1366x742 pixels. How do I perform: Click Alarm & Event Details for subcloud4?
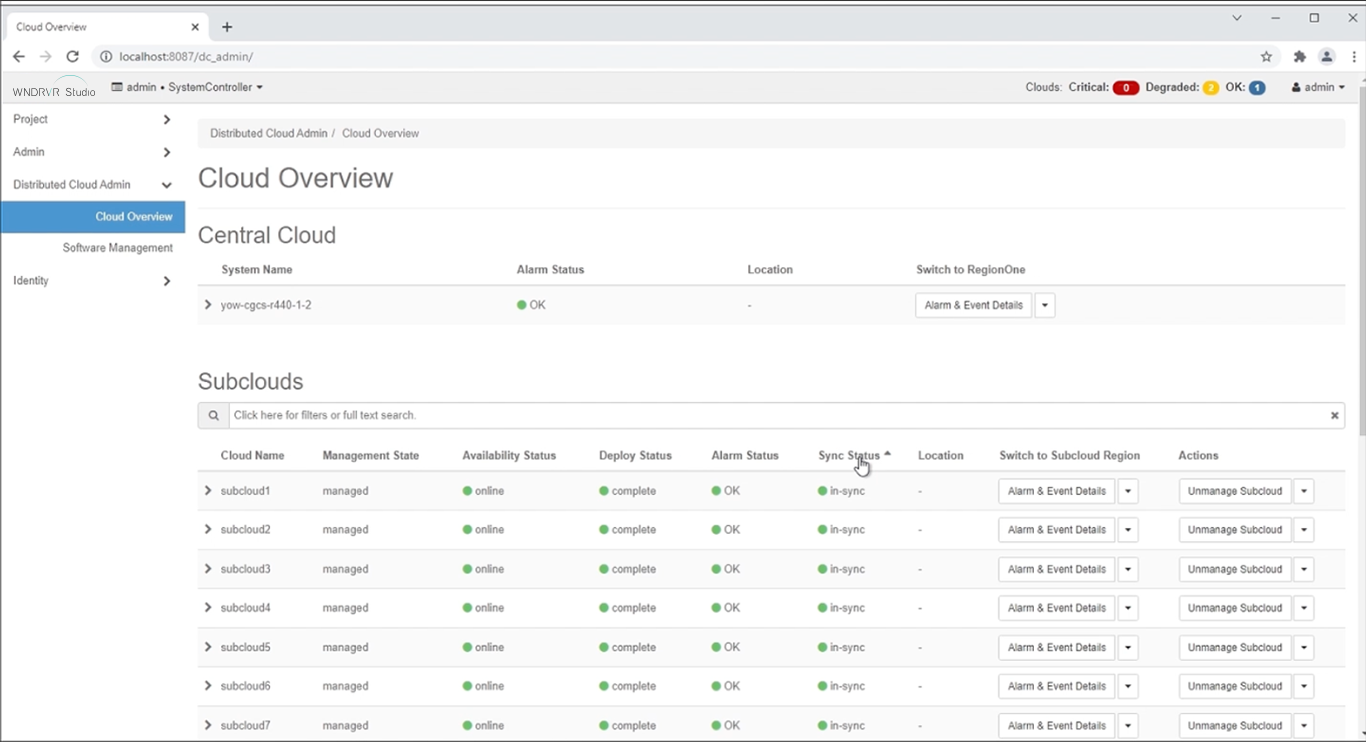point(1057,608)
